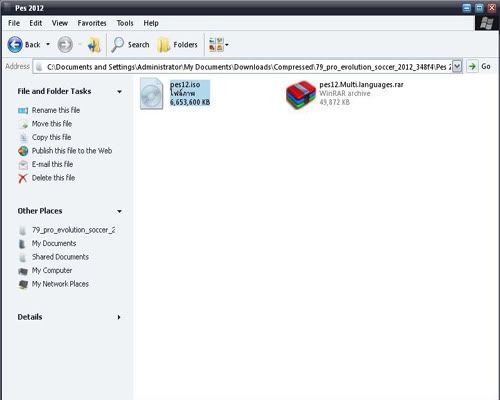
Task: Close the Pes 2012 window
Action: tap(492, 8)
